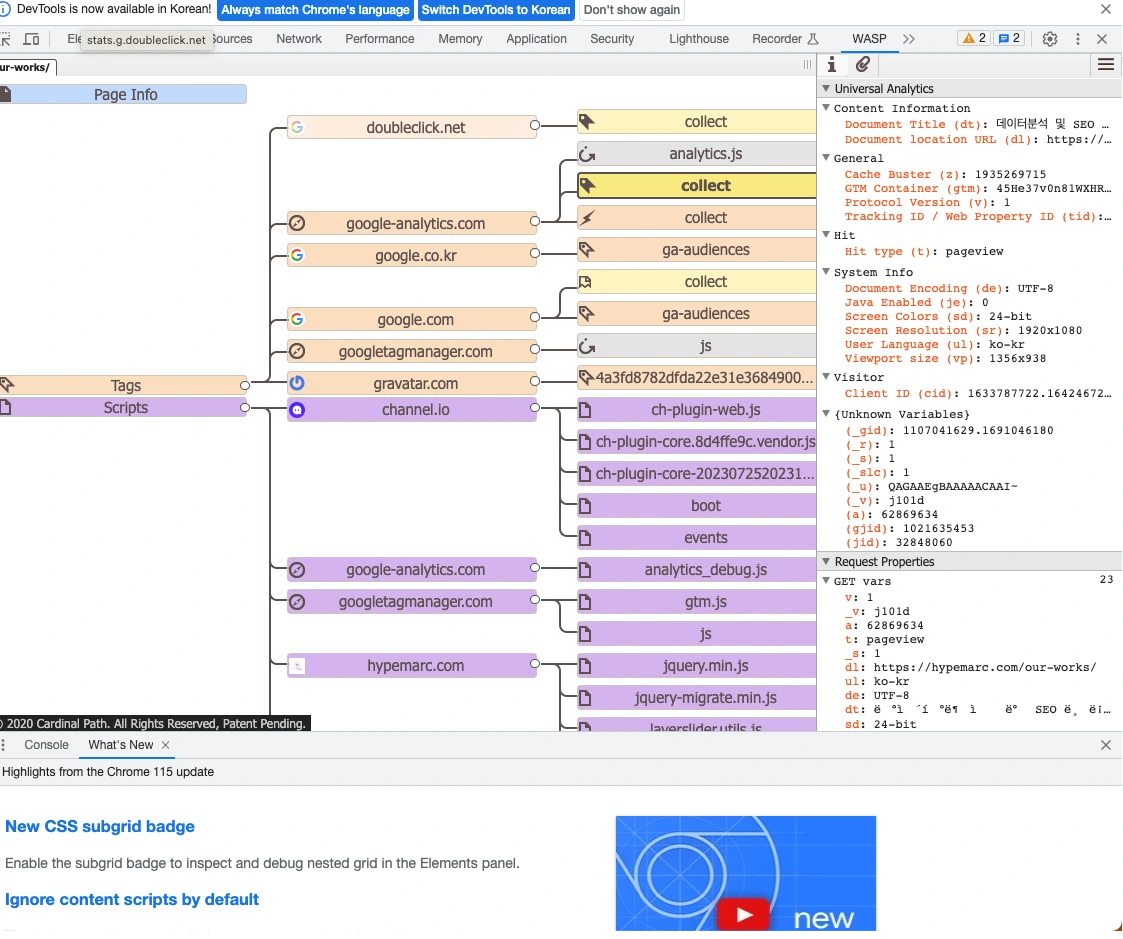This screenshot has height=939, width=1123.
Task: Switch to the Network tab
Action: [x=299, y=39]
